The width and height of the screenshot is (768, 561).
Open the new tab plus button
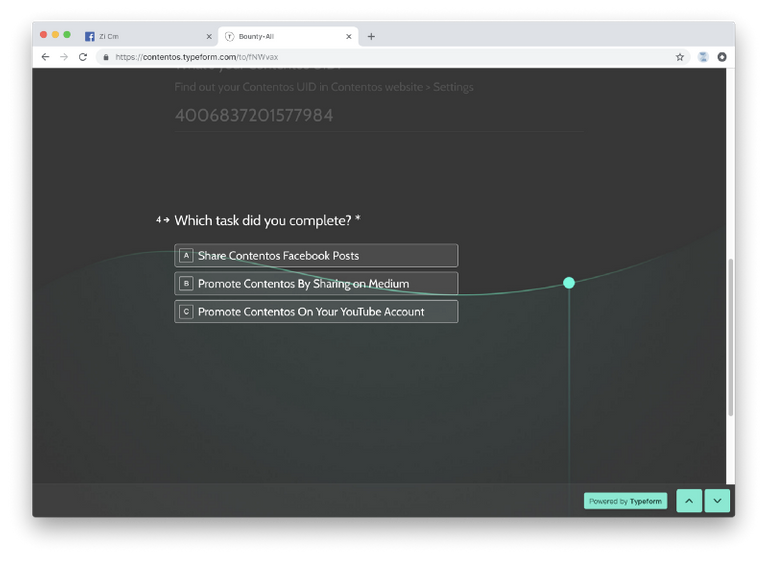(371, 36)
